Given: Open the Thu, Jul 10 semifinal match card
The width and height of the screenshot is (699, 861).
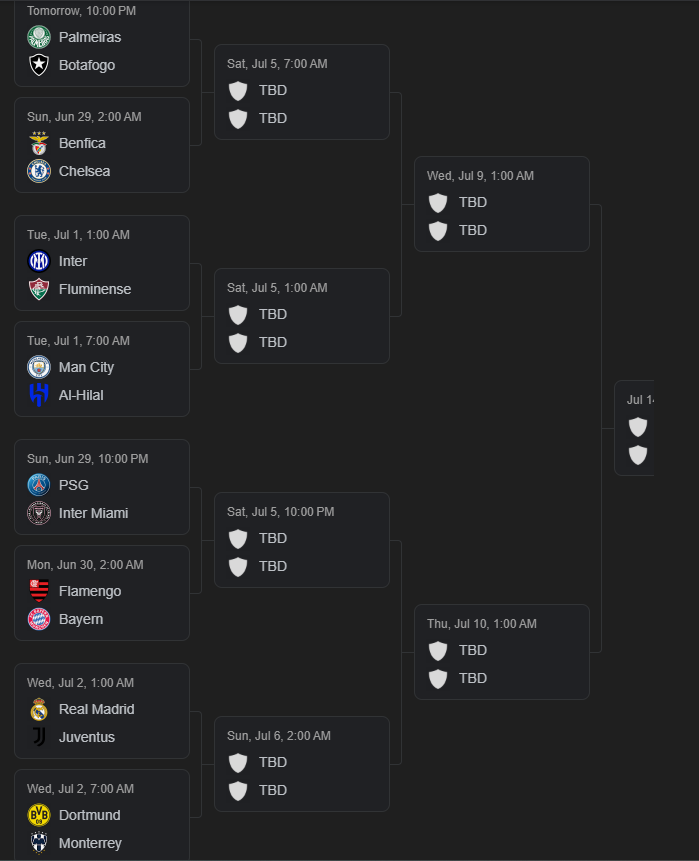Looking at the screenshot, I should (x=502, y=652).
